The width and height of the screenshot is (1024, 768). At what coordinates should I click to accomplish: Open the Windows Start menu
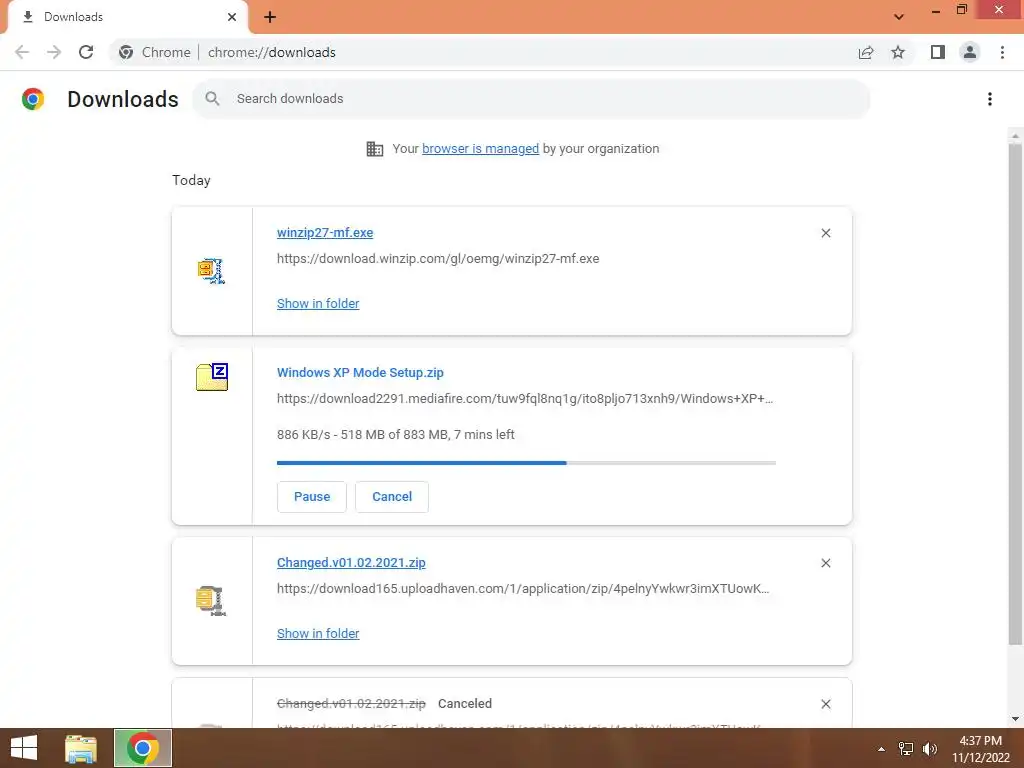pyautogui.click(x=24, y=748)
